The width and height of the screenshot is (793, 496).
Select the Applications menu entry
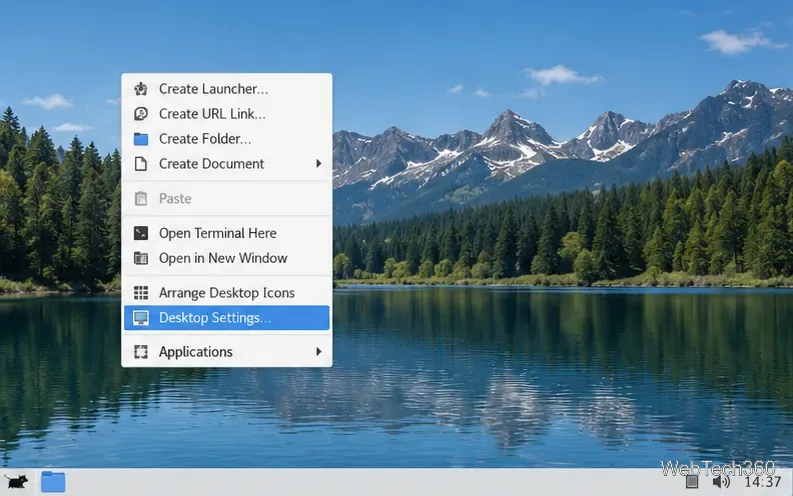[x=227, y=352]
